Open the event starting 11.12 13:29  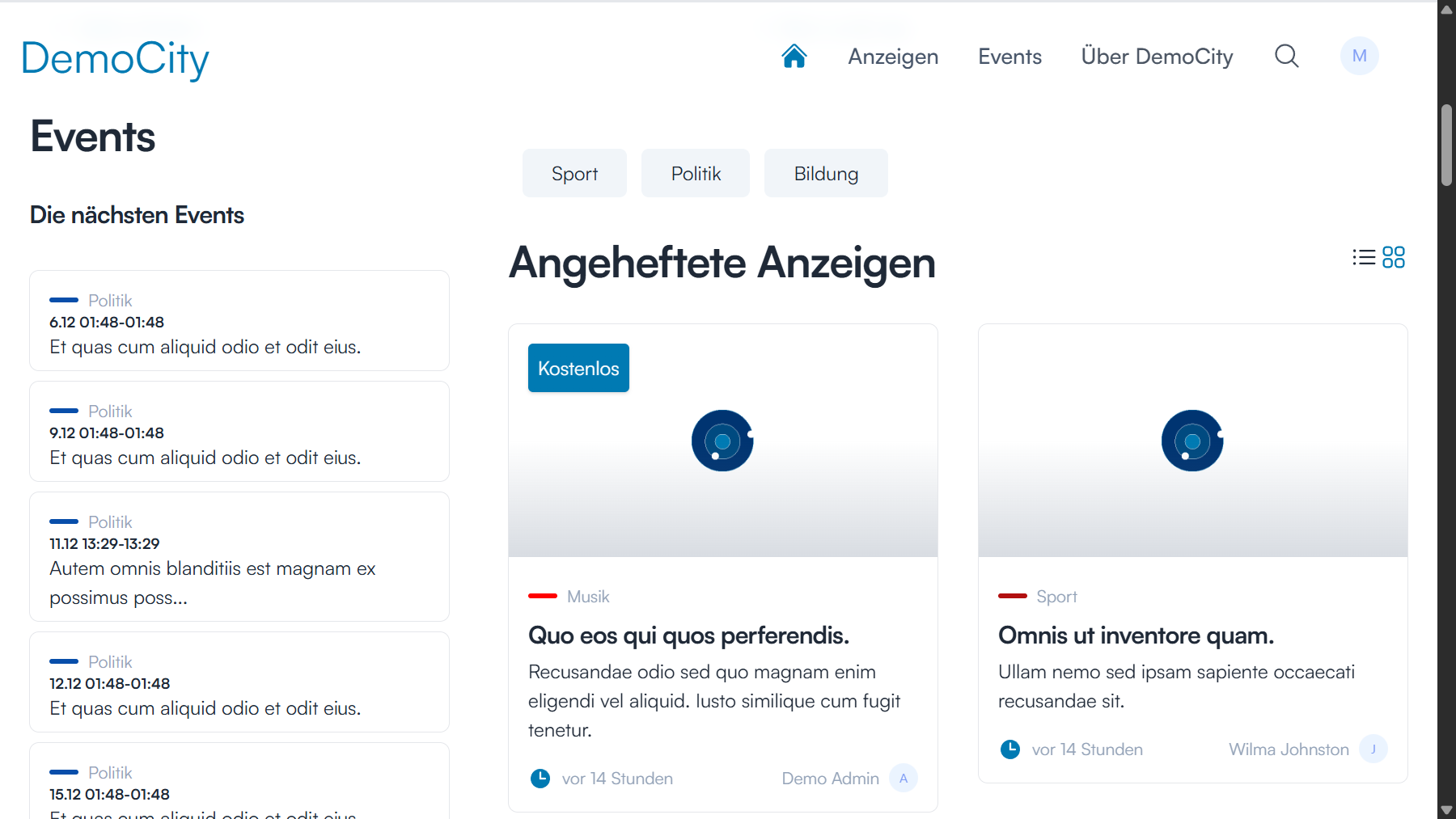[239, 556]
